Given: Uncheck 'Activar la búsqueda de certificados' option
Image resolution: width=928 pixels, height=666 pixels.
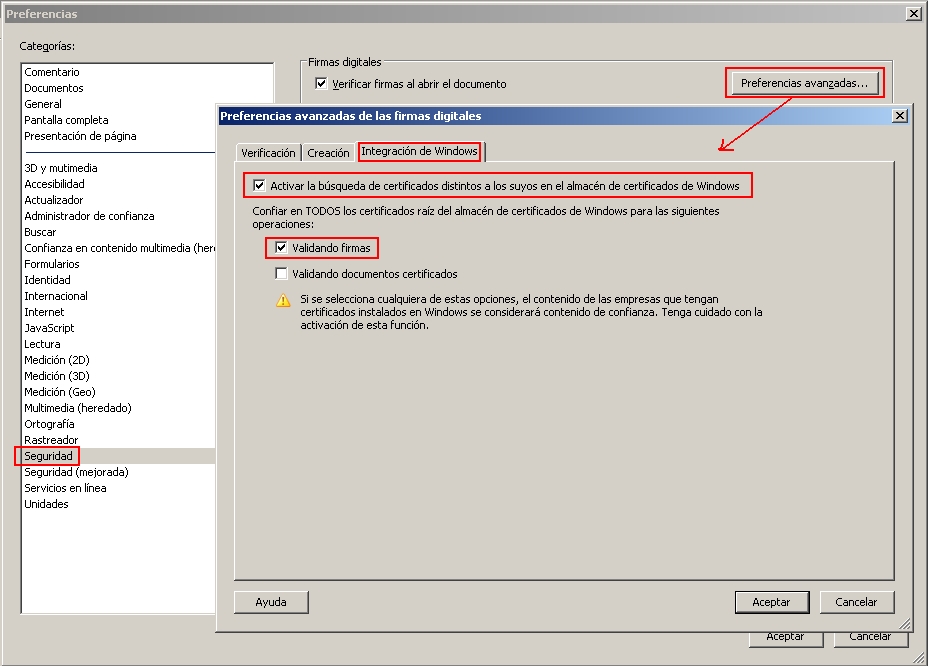Looking at the screenshot, I should tap(260, 186).
